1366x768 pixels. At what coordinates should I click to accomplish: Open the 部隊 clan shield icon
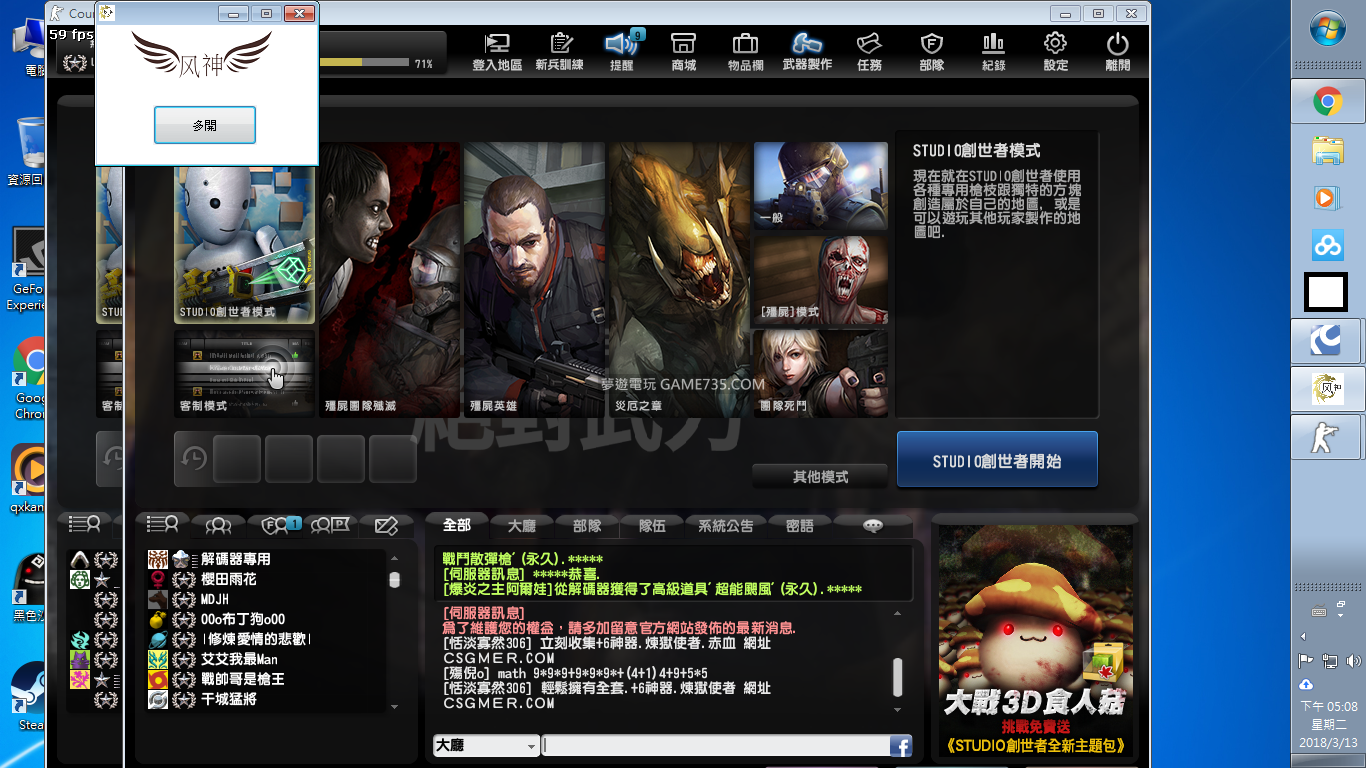click(931, 51)
